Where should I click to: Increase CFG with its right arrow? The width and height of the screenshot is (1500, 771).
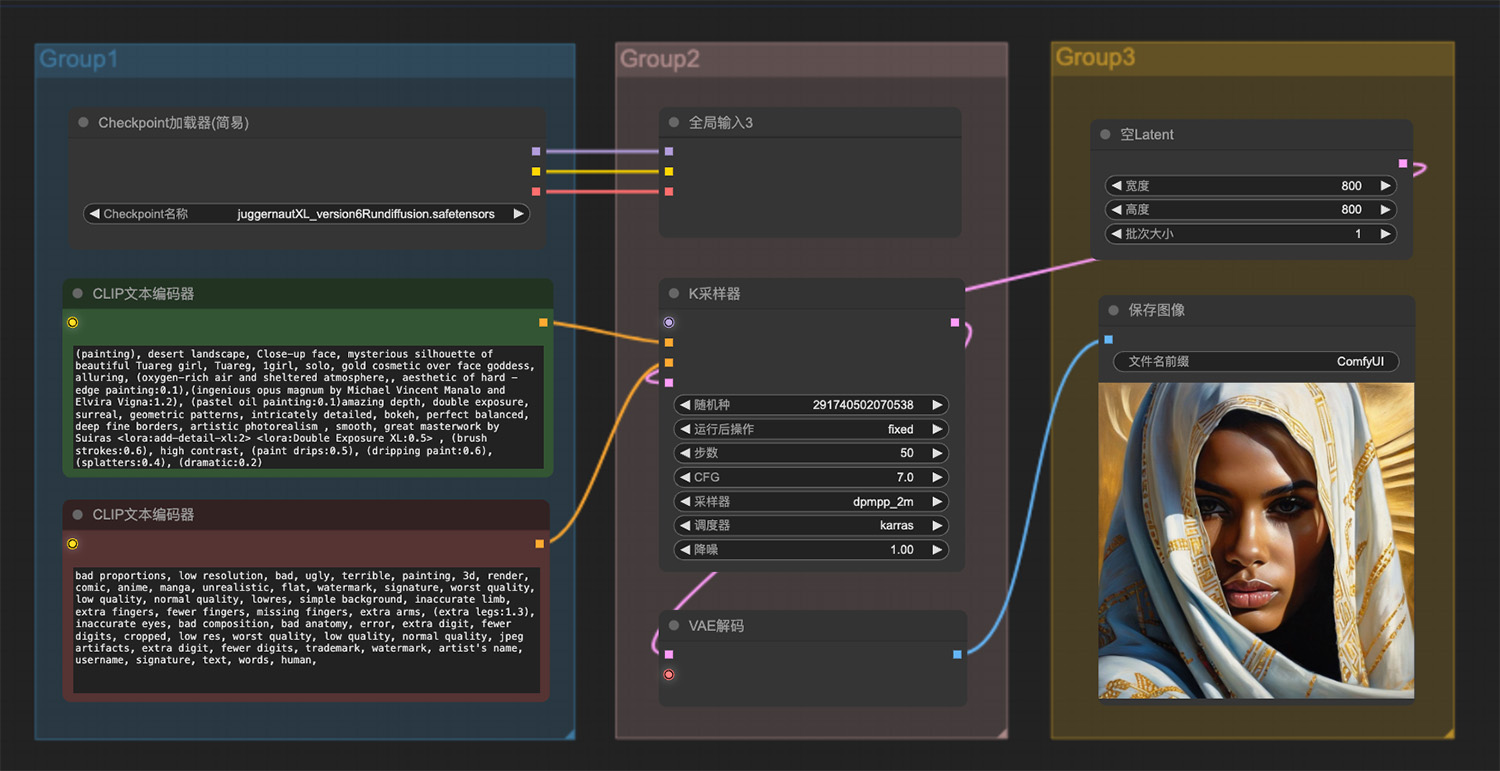[937, 478]
